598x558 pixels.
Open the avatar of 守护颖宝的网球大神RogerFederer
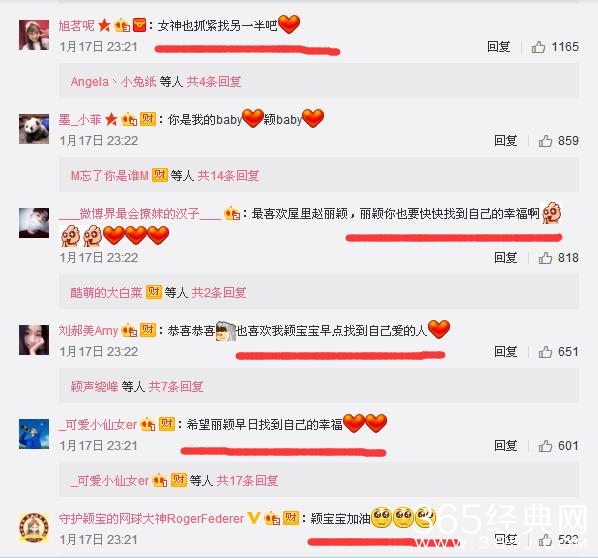[34, 528]
